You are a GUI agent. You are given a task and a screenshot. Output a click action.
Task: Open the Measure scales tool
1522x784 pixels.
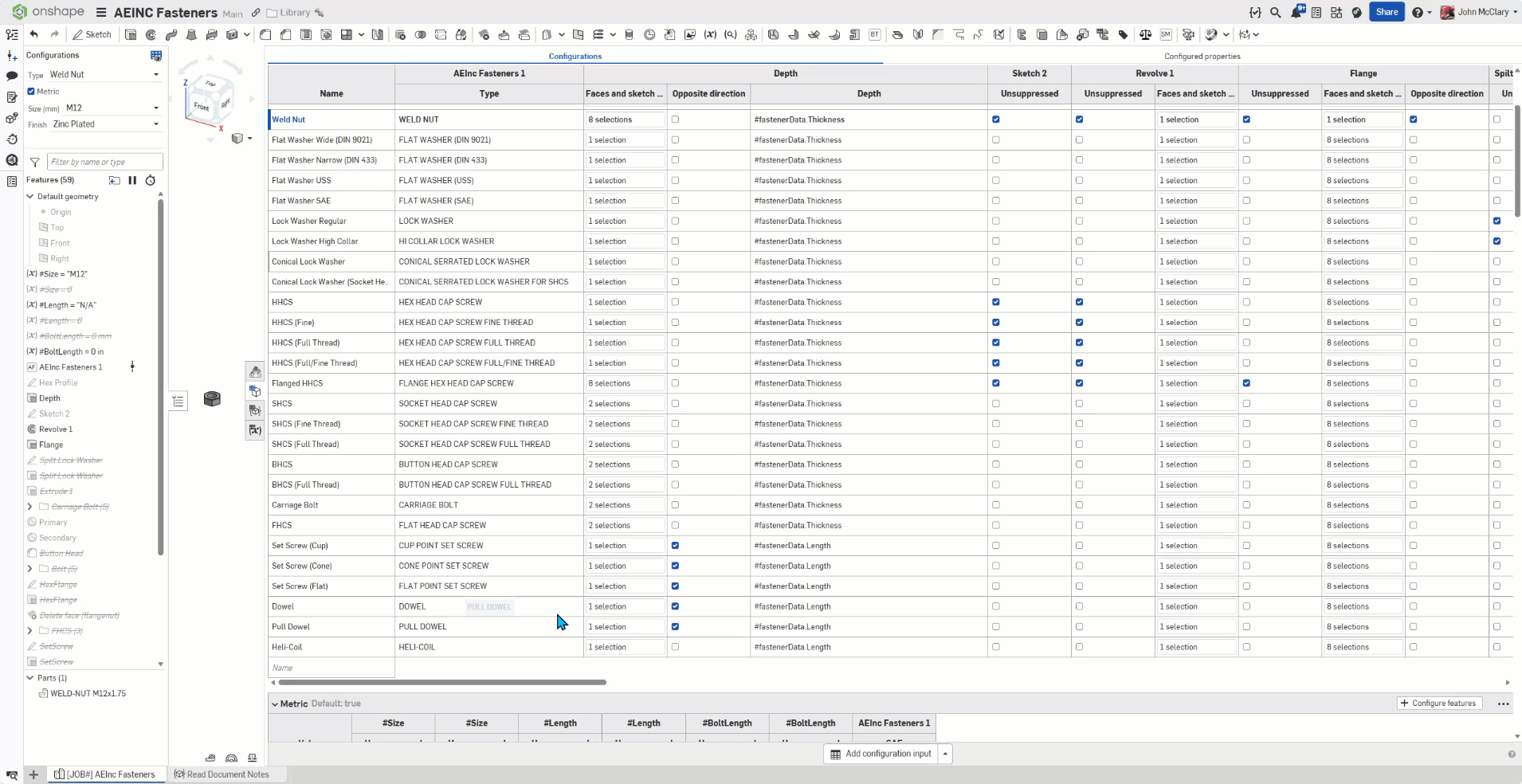1146,34
